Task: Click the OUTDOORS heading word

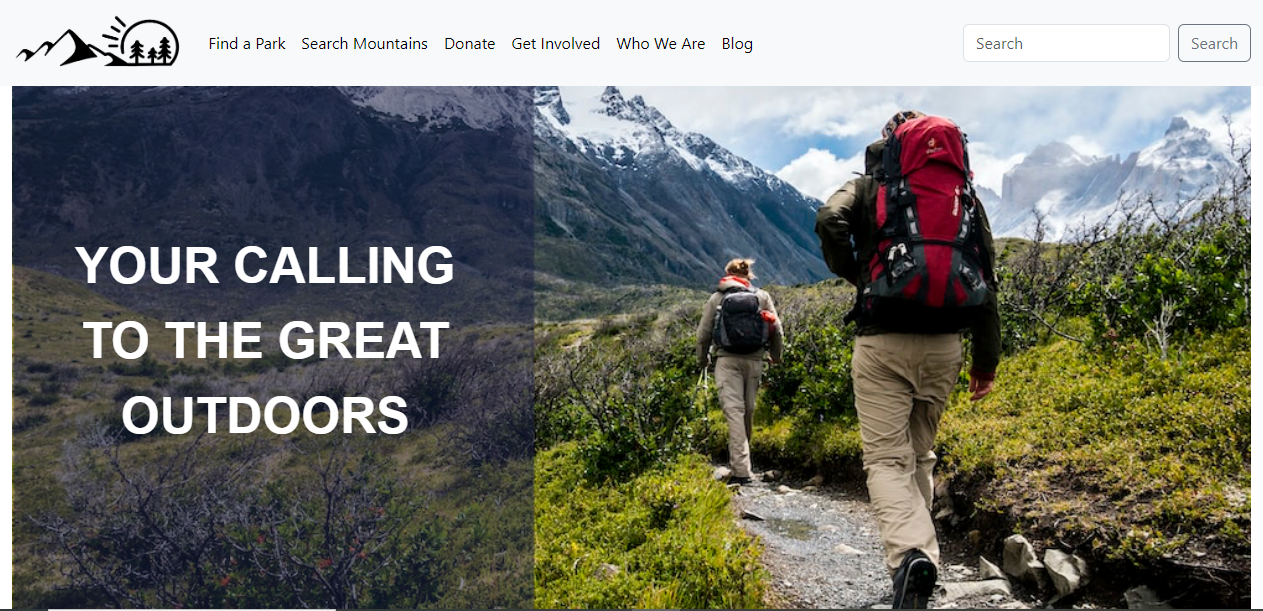Action: pos(265,415)
